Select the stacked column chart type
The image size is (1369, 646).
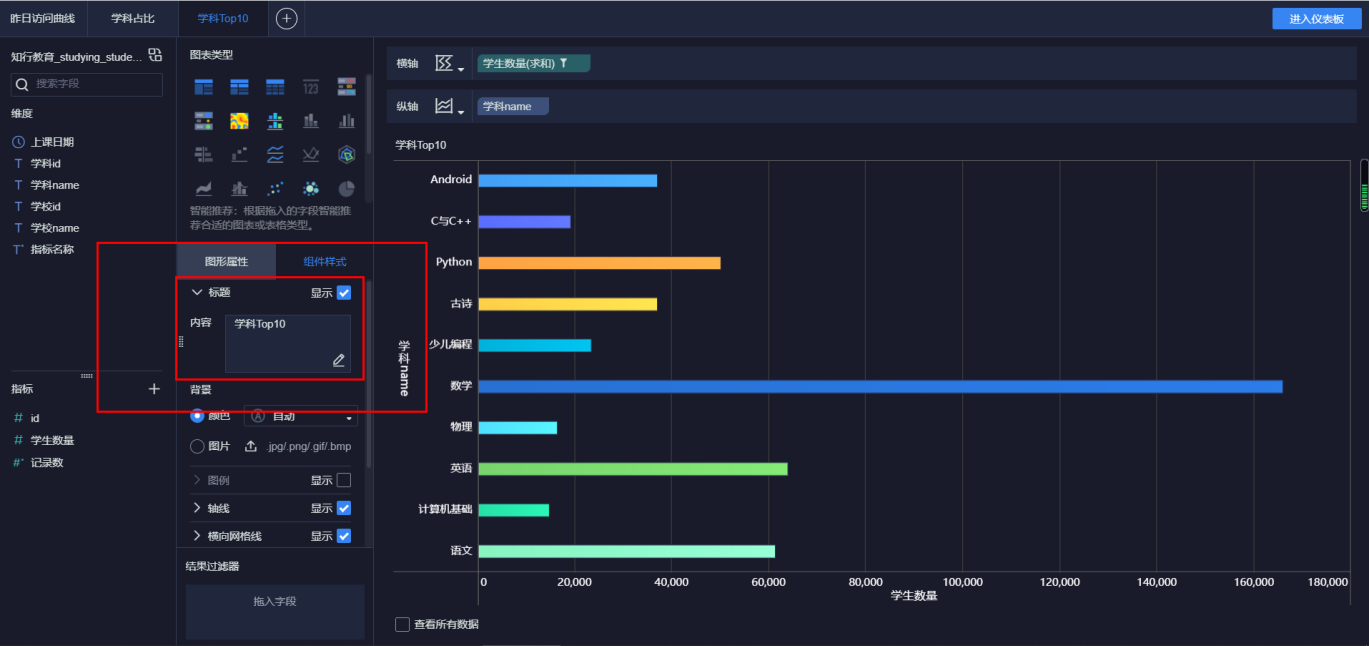tap(311, 121)
